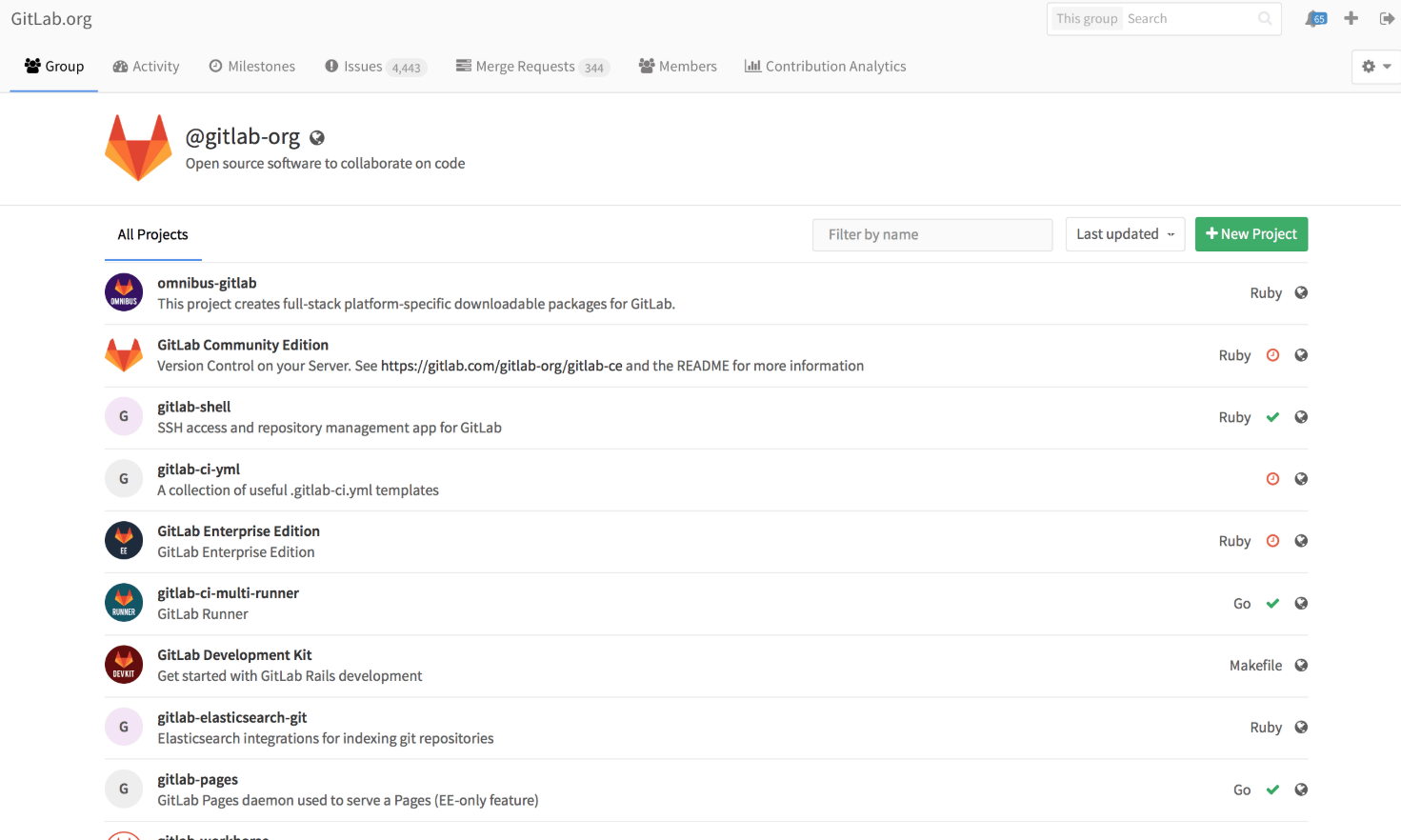
Task: Click the build status icon for gitlab-ci-yml
Action: (x=1272, y=479)
